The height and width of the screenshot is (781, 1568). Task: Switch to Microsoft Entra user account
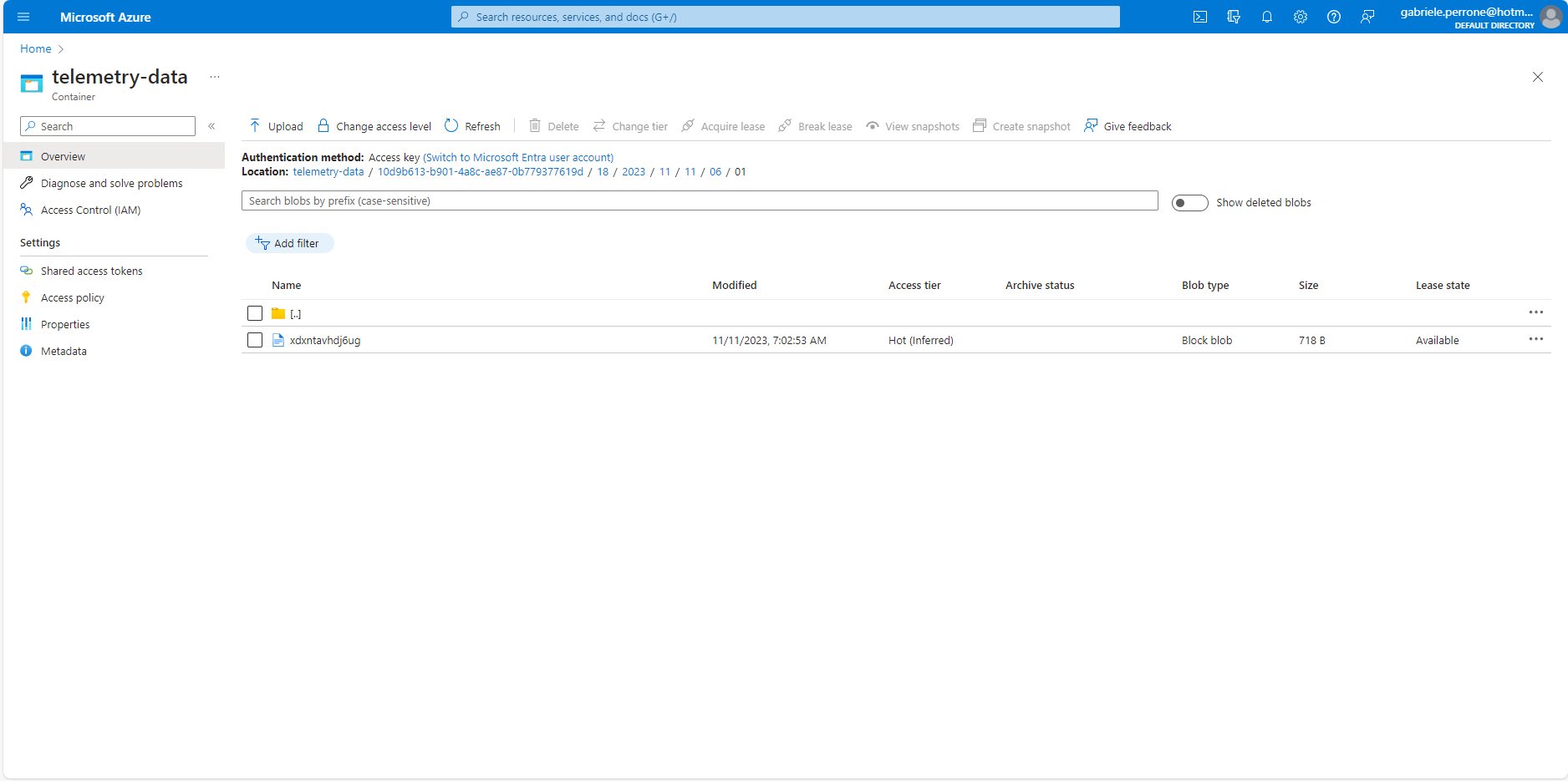coord(517,157)
